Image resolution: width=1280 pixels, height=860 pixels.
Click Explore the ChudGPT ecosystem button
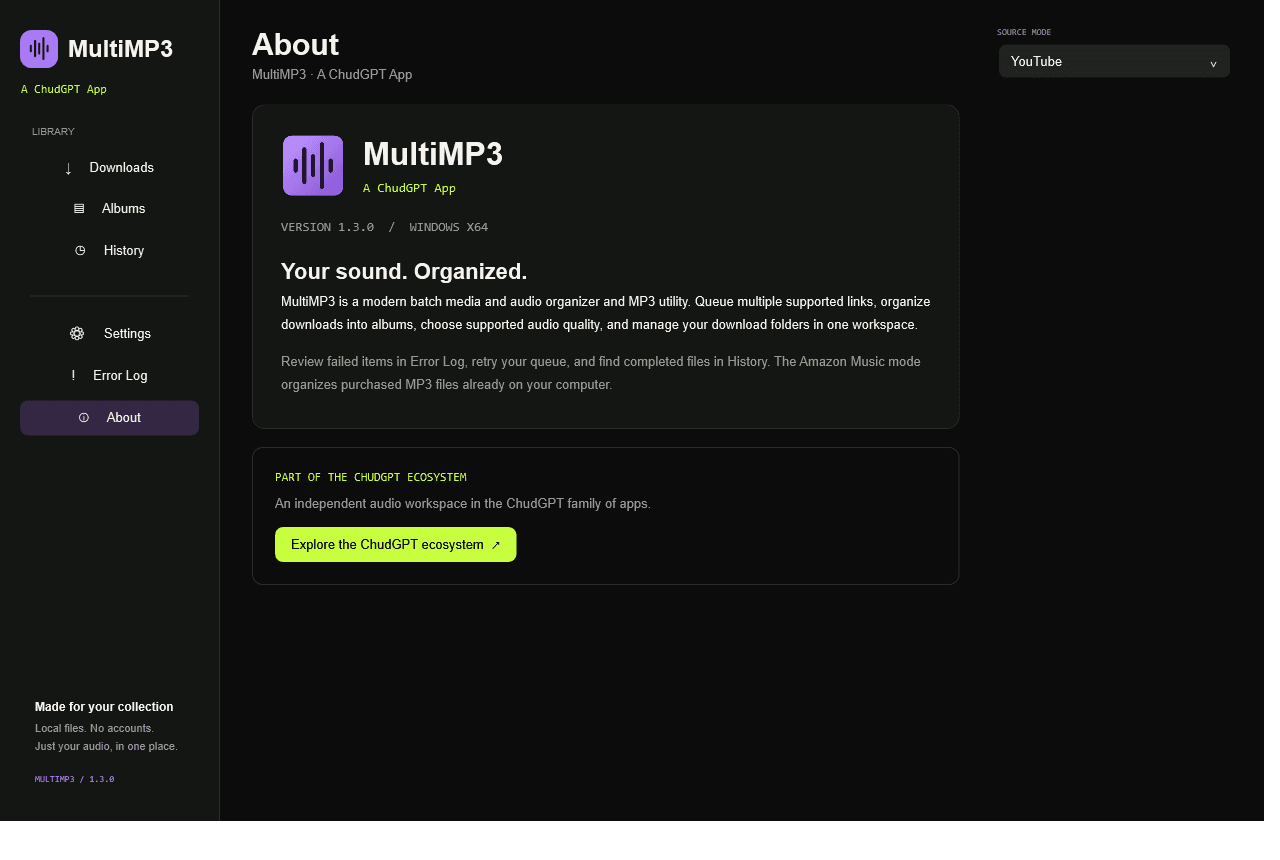(x=396, y=545)
